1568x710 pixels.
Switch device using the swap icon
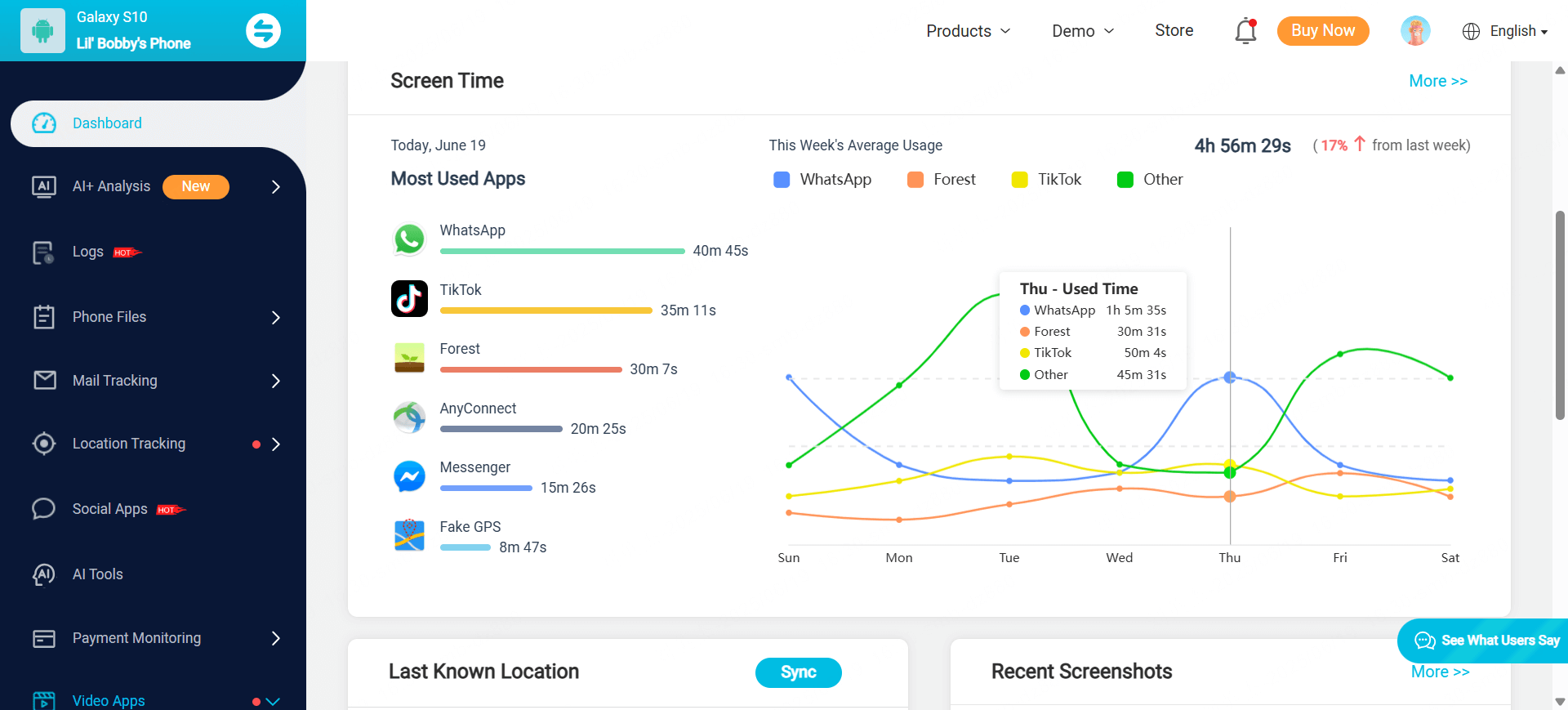[x=263, y=31]
